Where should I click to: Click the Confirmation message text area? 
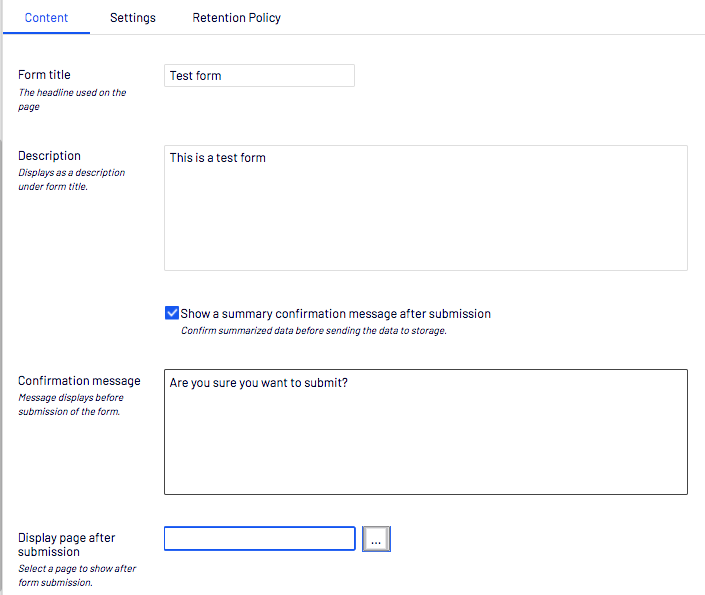pyautogui.click(x=426, y=432)
